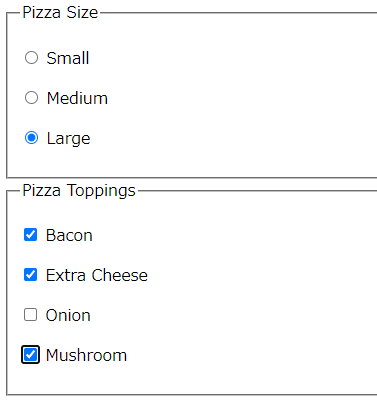This screenshot has width=377, height=406.
Task: Untick the Extra Cheese checkbox
Action: click(x=30, y=275)
